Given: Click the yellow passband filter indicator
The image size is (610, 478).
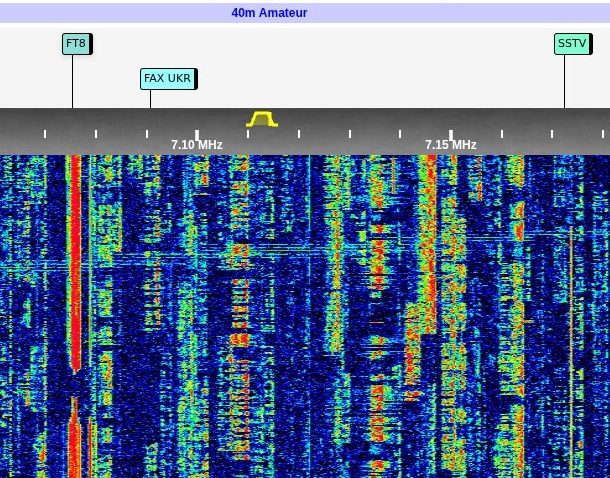Looking at the screenshot, I should click(262, 119).
